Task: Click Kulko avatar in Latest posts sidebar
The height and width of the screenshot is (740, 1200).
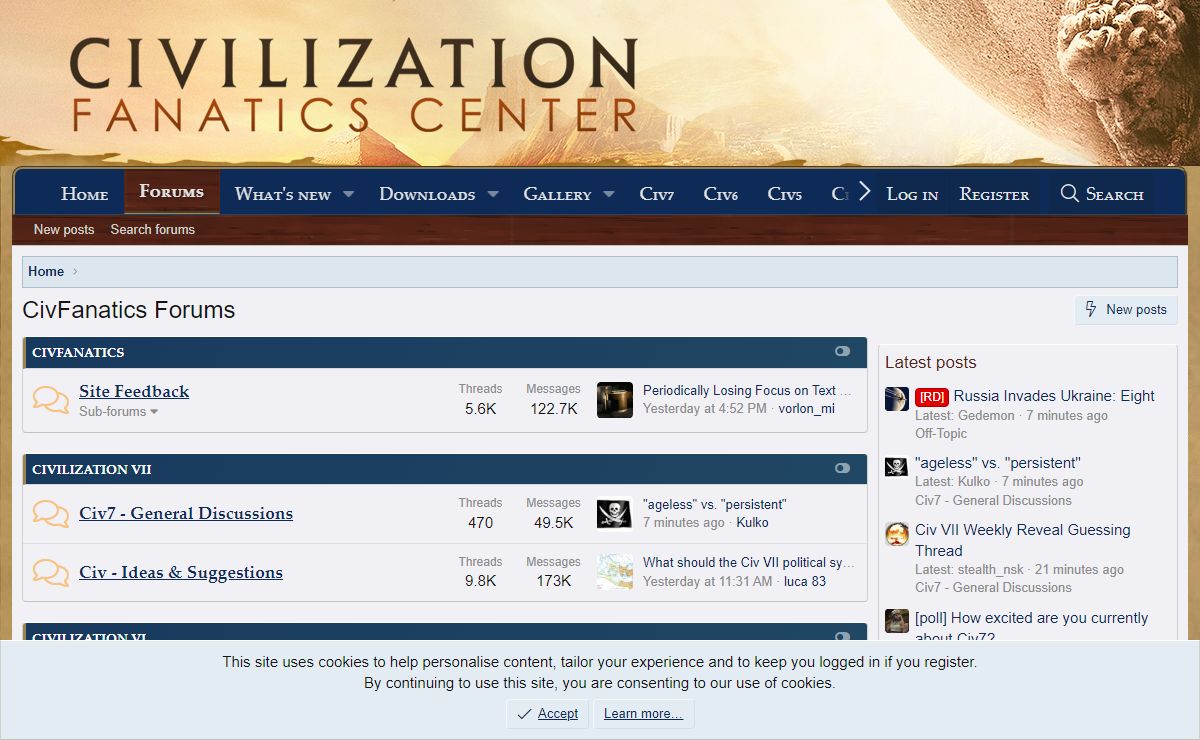Action: click(897, 466)
